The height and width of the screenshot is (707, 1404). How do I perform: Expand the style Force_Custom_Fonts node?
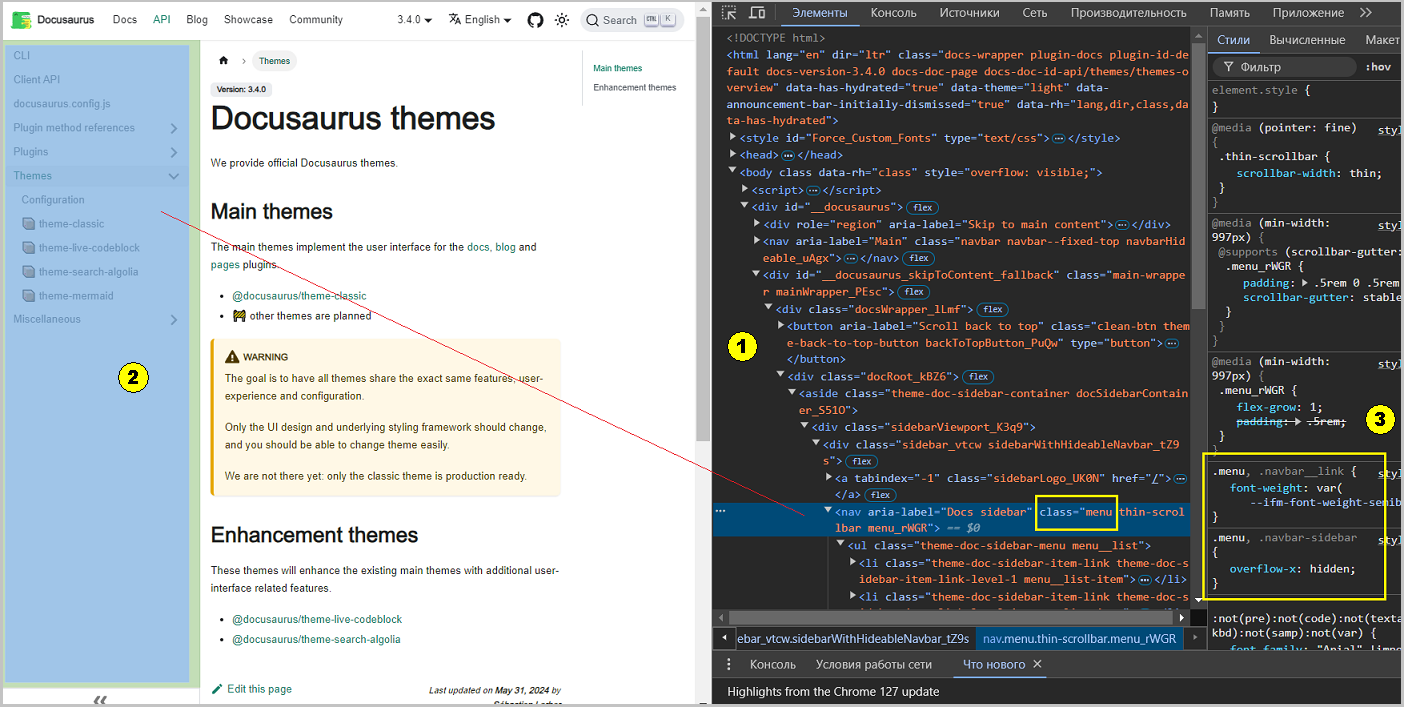[733, 138]
